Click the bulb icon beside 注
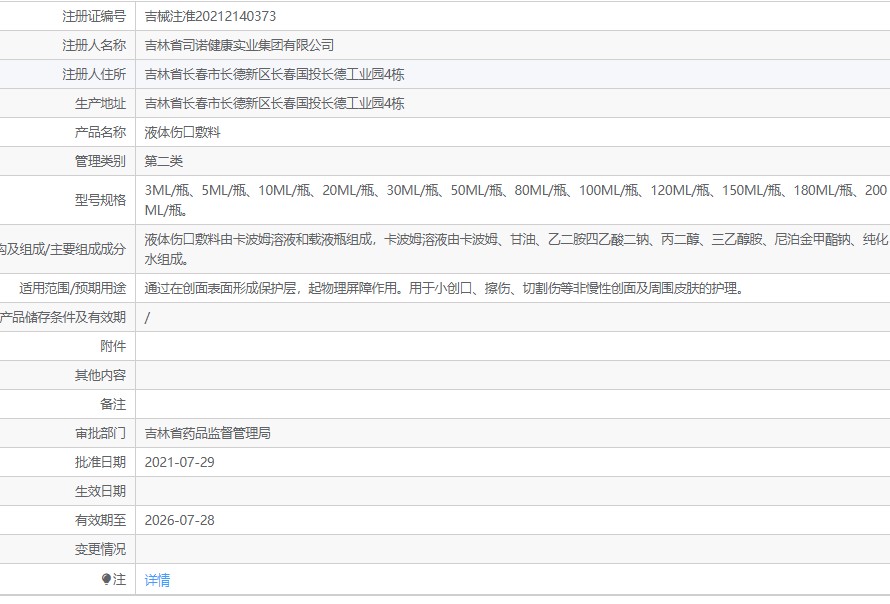890x604 pixels. coord(106,579)
